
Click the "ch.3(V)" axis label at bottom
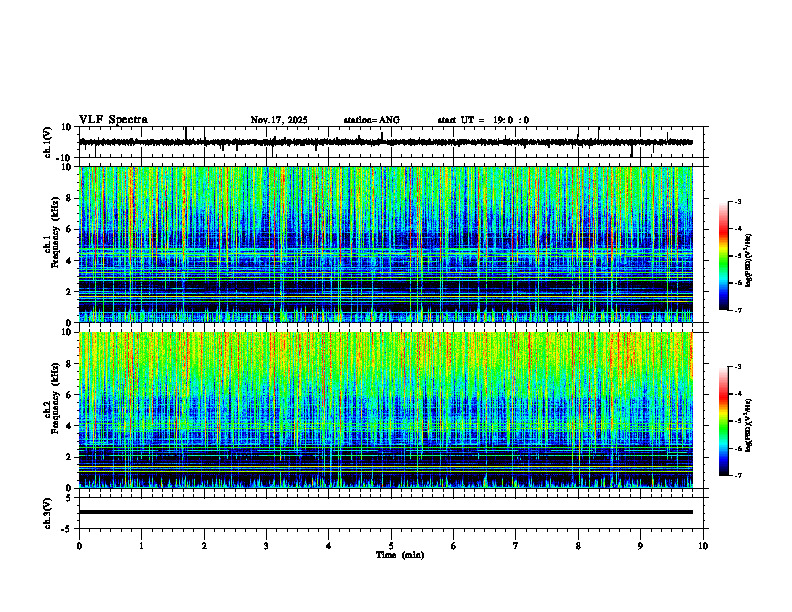48,513
